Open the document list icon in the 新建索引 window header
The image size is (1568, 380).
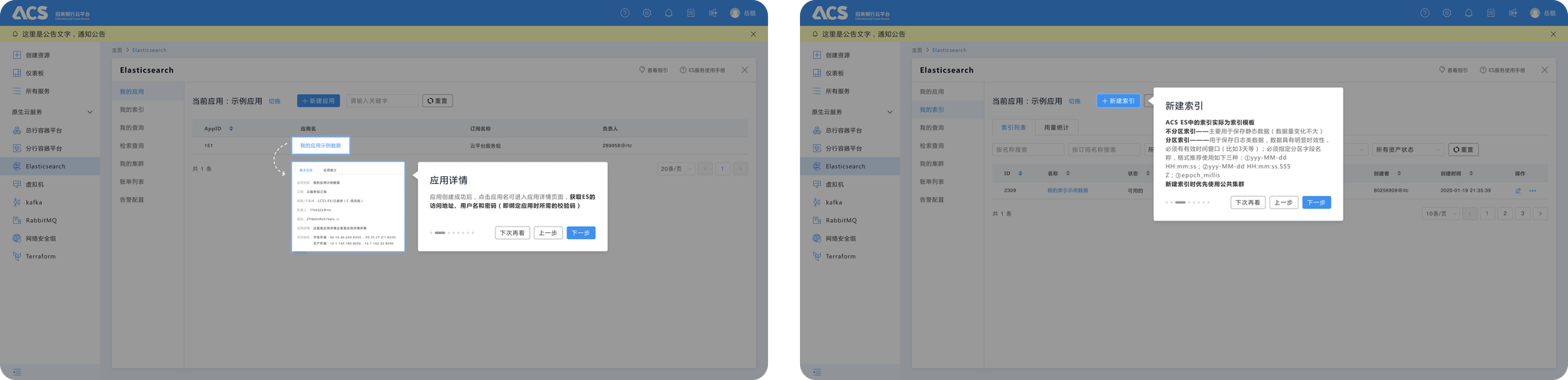point(1491,13)
